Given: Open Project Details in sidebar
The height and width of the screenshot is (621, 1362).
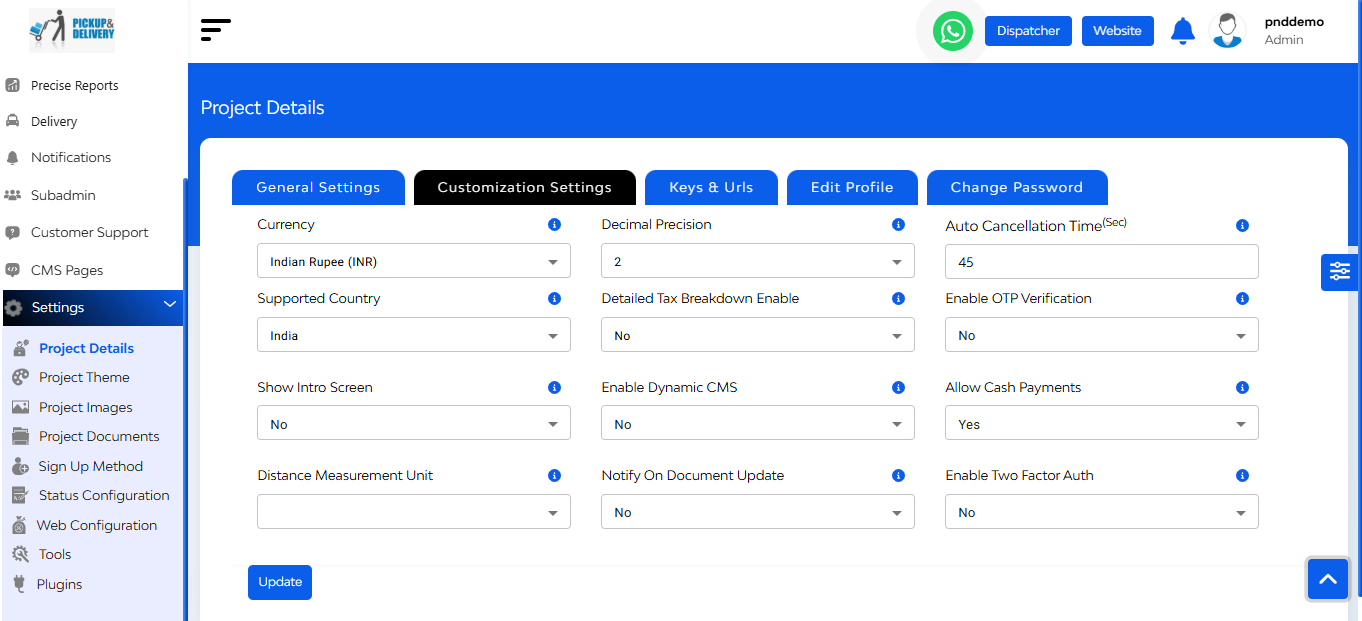Looking at the screenshot, I should (x=86, y=348).
